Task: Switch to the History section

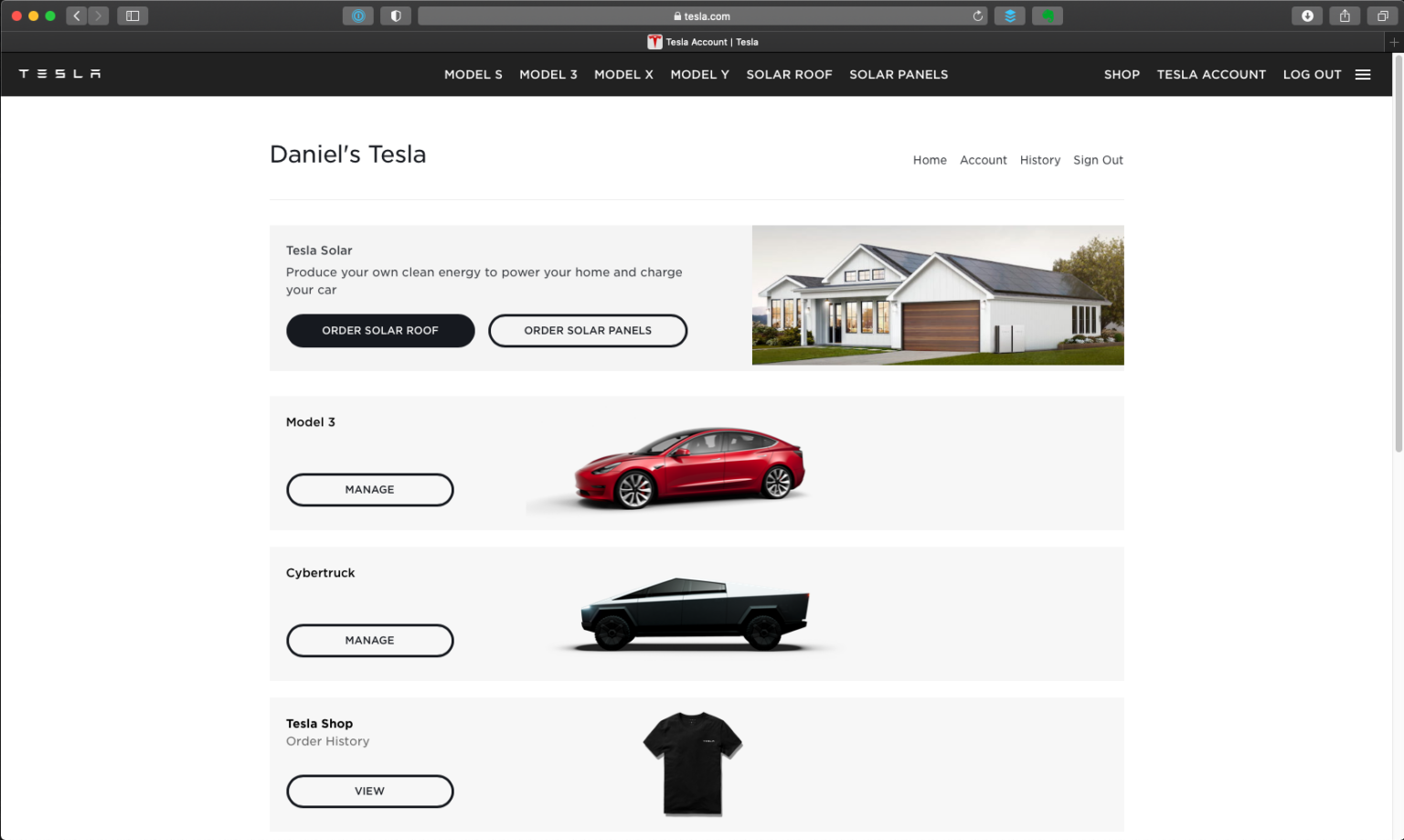Action: (x=1040, y=160)
